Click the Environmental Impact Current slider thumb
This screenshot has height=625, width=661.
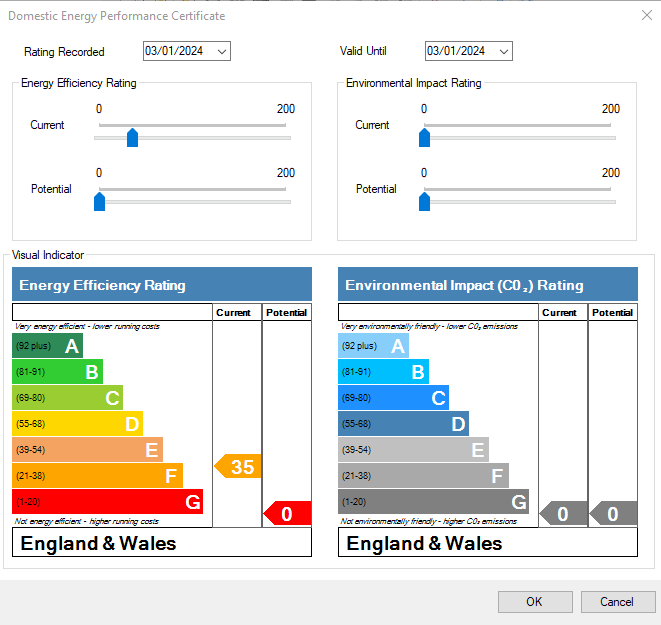point(424,138)
